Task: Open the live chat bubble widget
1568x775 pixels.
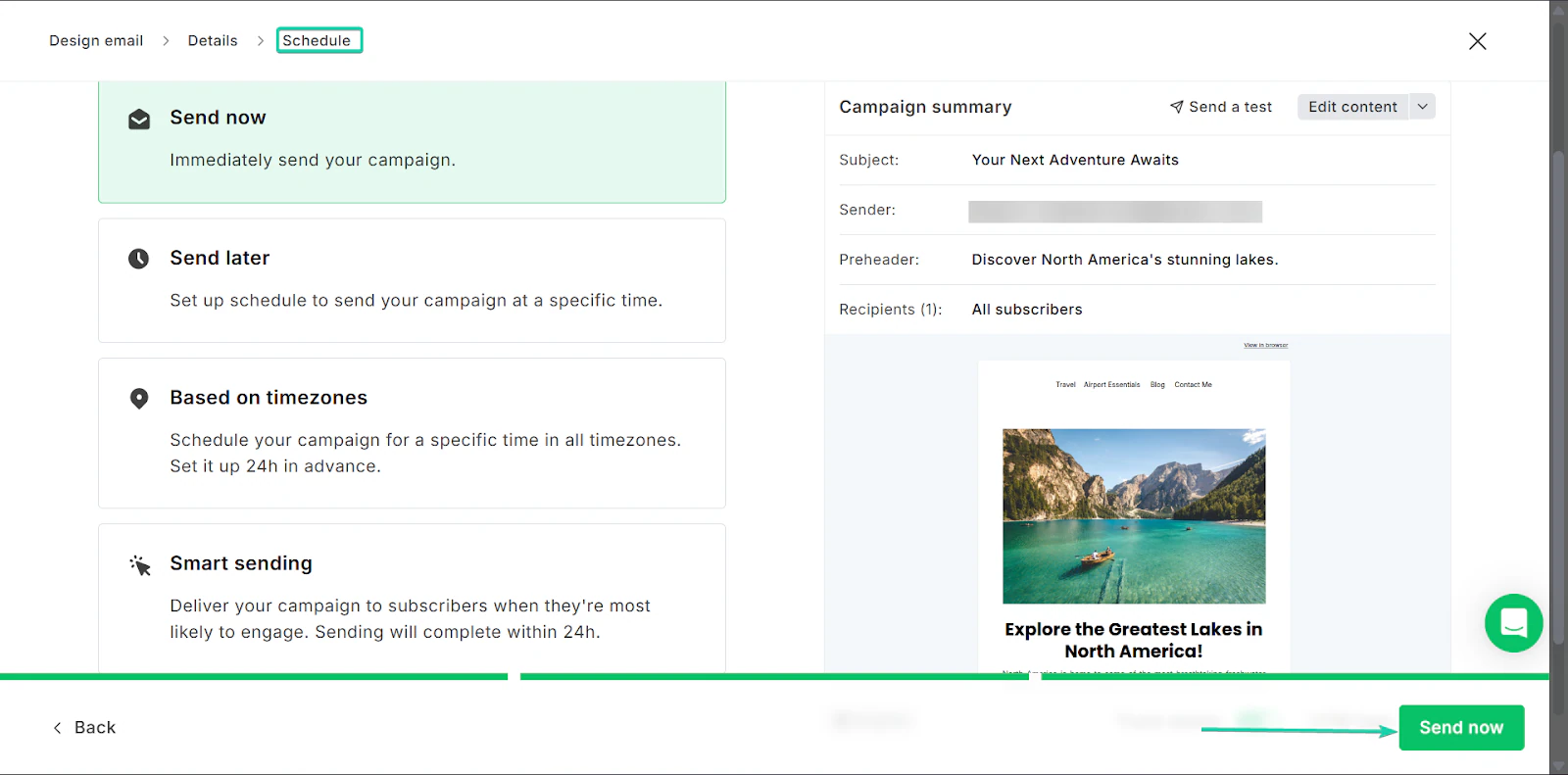Action: [1514, 623]
